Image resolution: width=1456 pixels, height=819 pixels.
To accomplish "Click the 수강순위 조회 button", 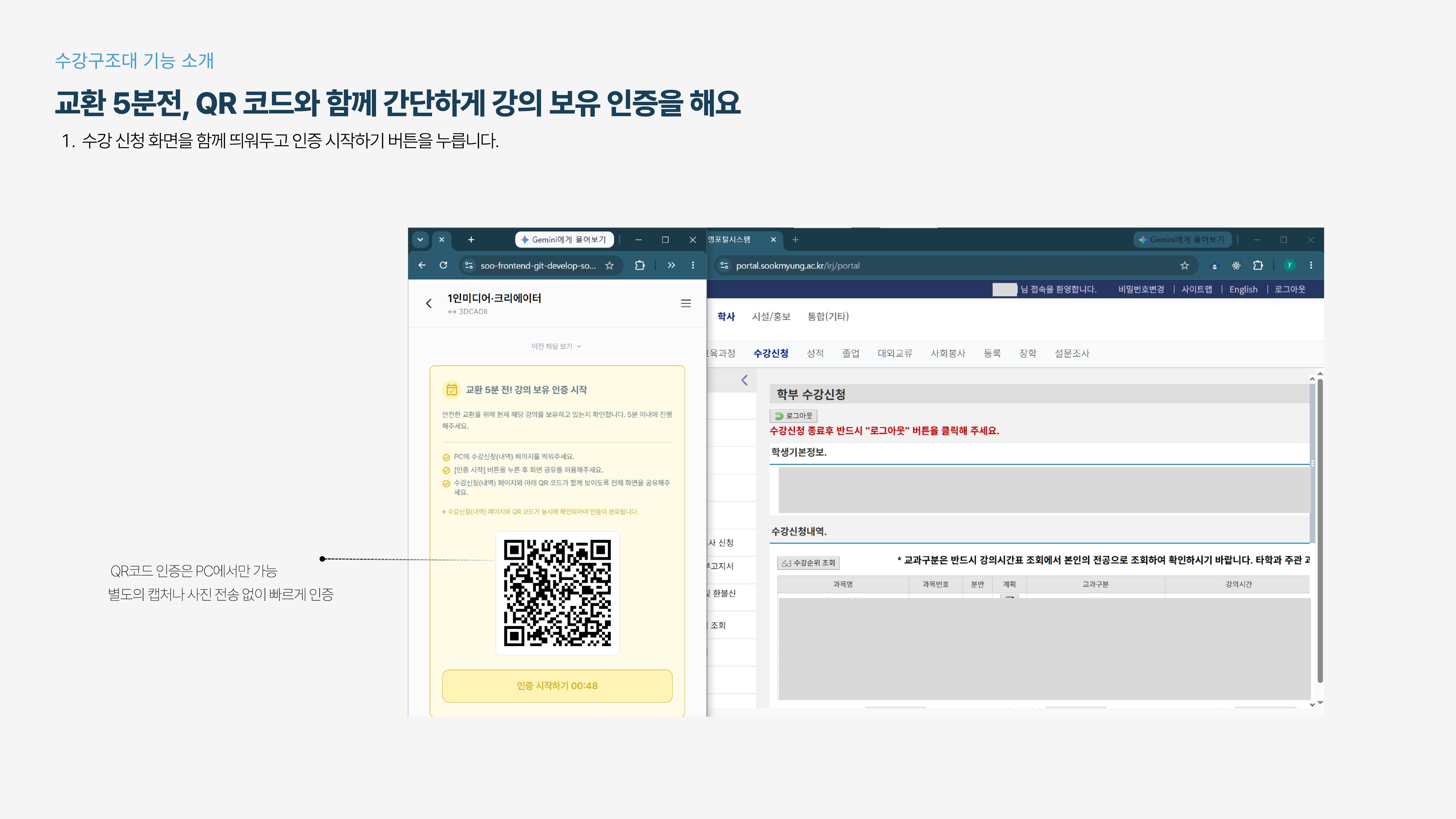I will (x=808, y=563).
